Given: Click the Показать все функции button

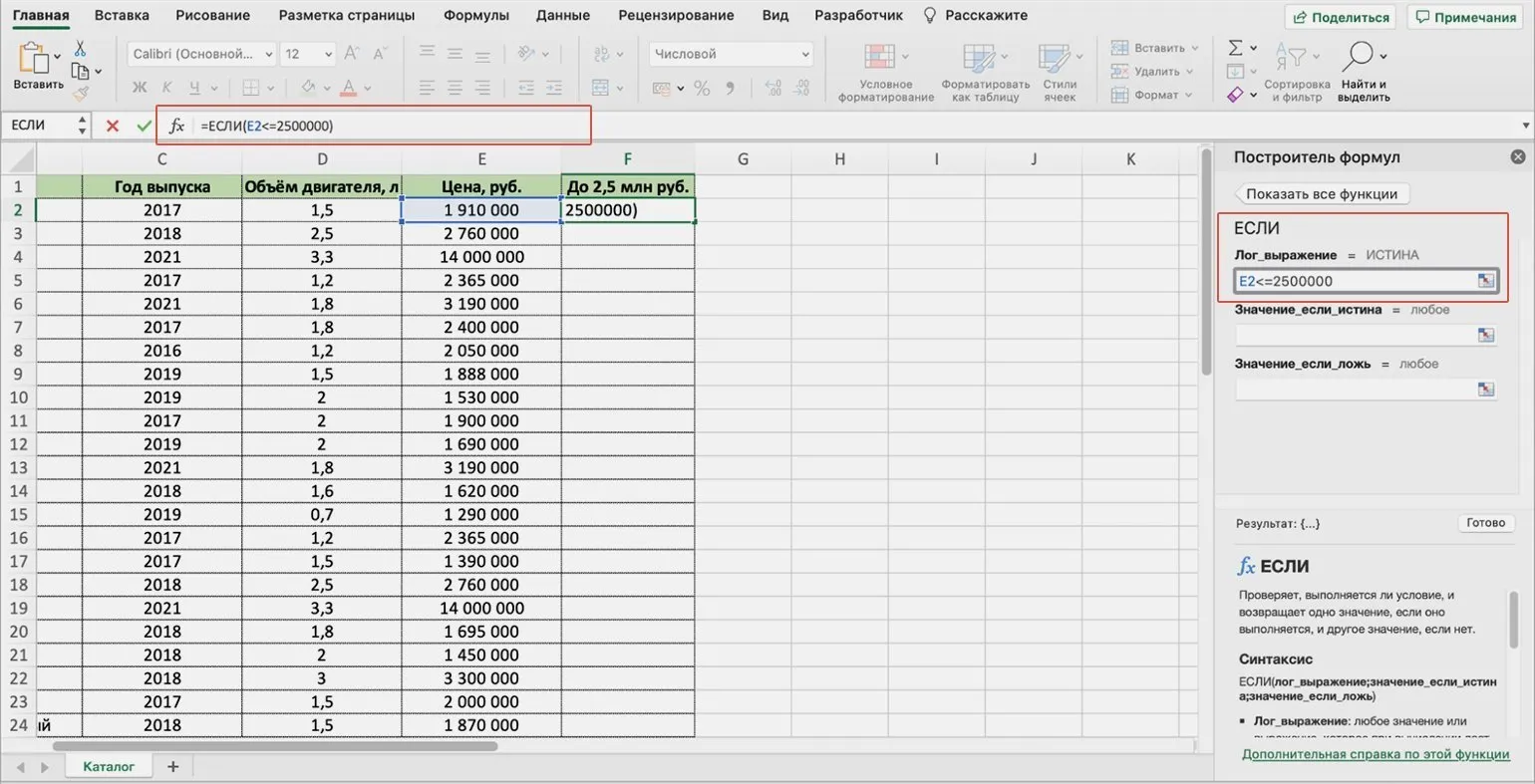Looking at the screenshot, I should (1321, 194).
